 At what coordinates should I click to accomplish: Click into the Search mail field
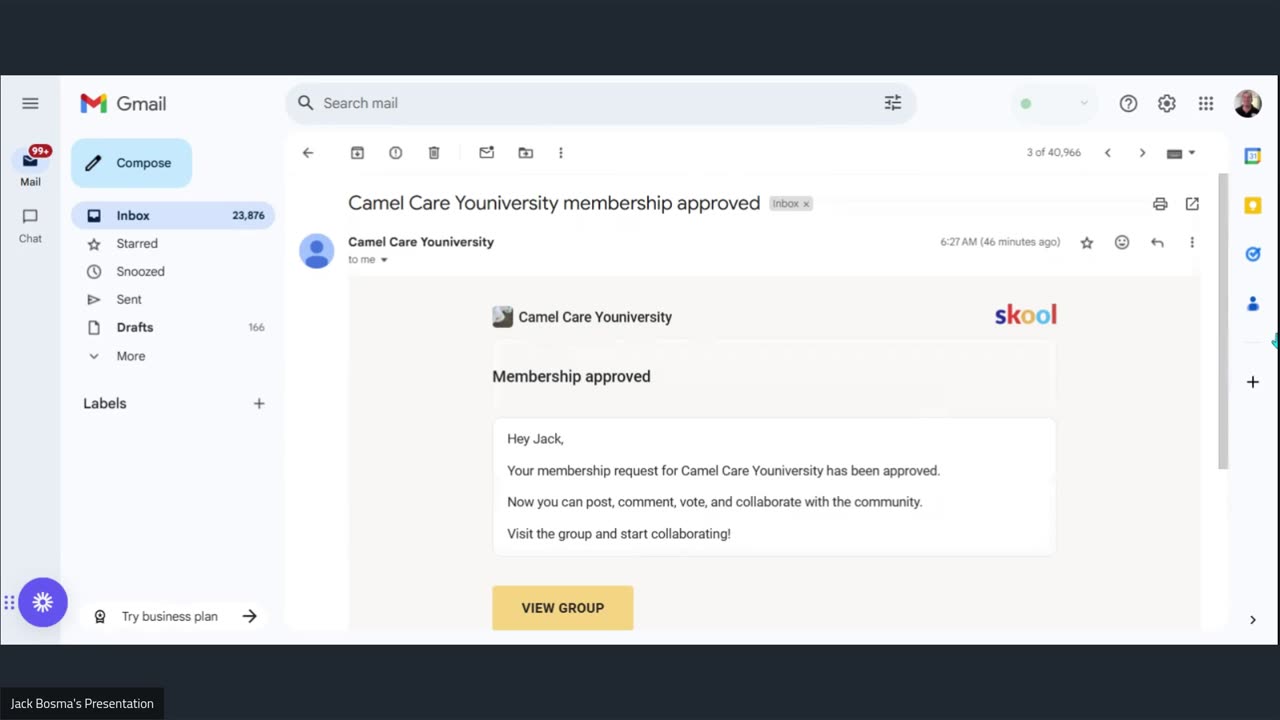pyautogui.click(x=590, y=103)
